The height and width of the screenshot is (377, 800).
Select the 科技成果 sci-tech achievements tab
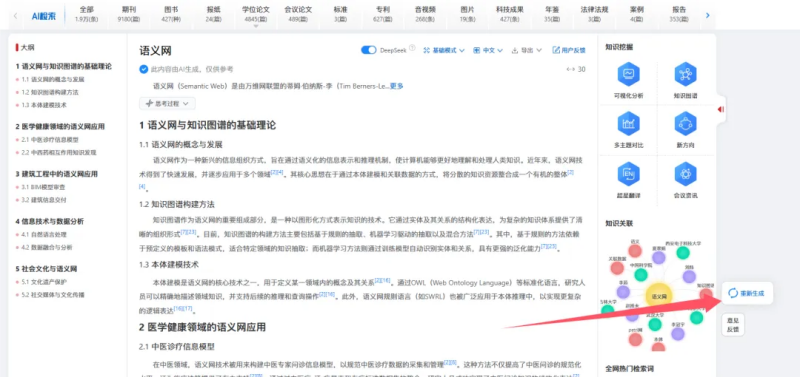tap(509, 14)
